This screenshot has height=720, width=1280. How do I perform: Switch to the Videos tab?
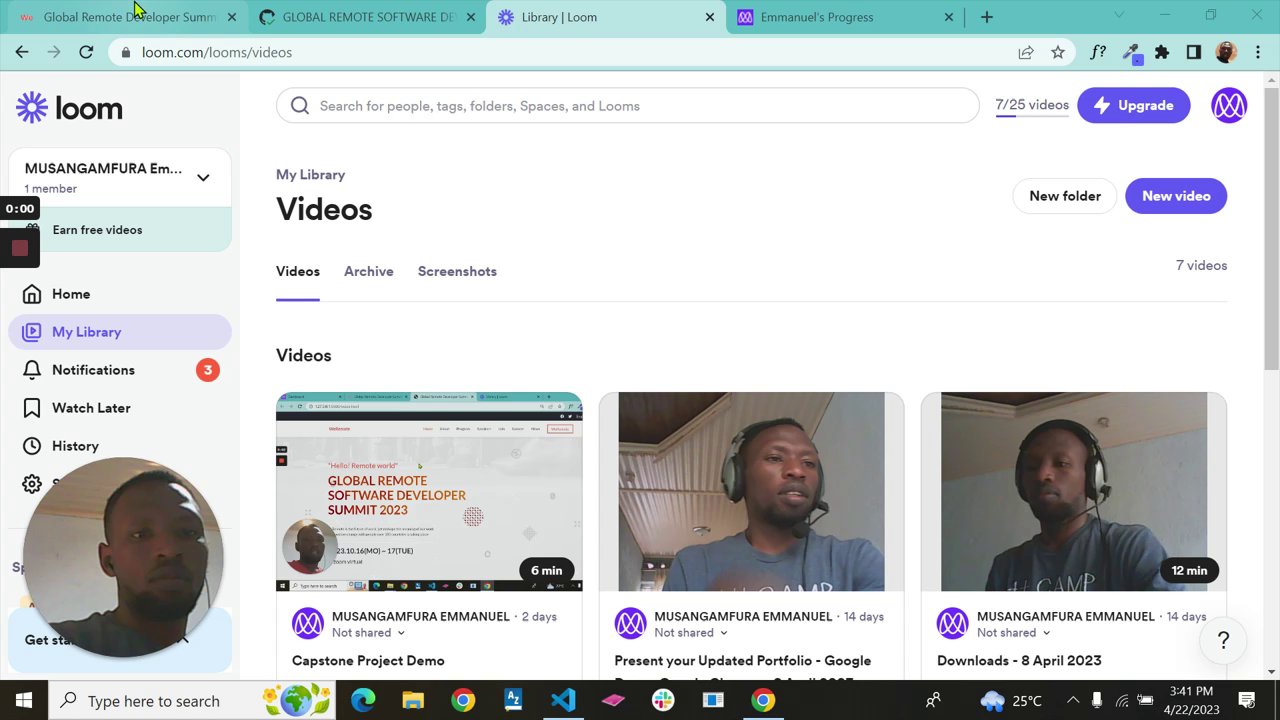[298, 272]
